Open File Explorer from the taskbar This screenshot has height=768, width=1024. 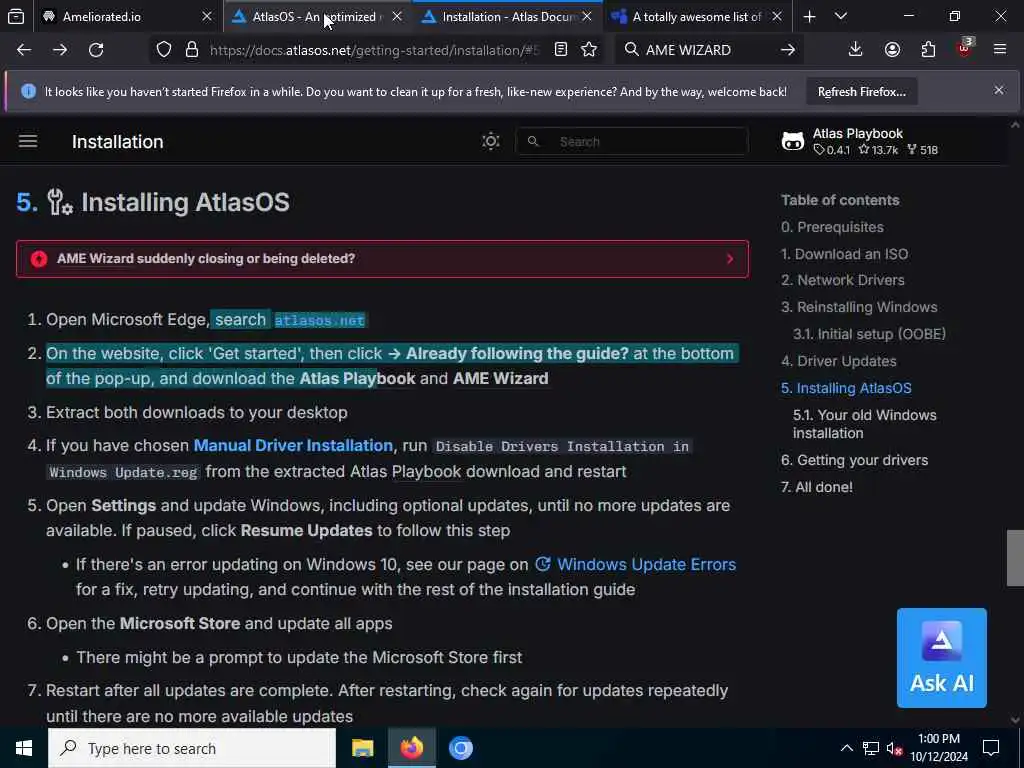tap(362, 748)
